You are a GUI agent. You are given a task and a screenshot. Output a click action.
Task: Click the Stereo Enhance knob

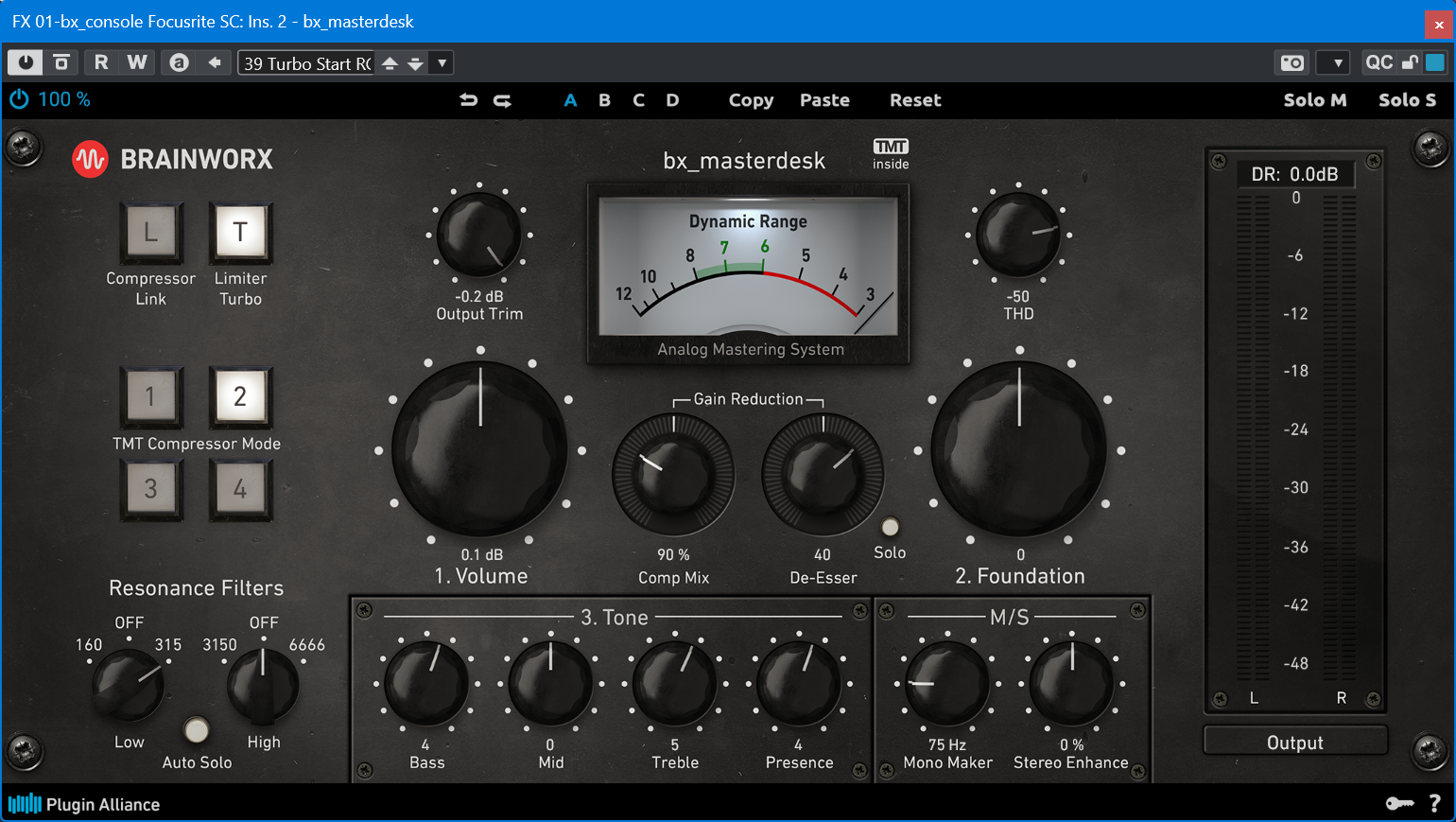(x=1071, y=683)
